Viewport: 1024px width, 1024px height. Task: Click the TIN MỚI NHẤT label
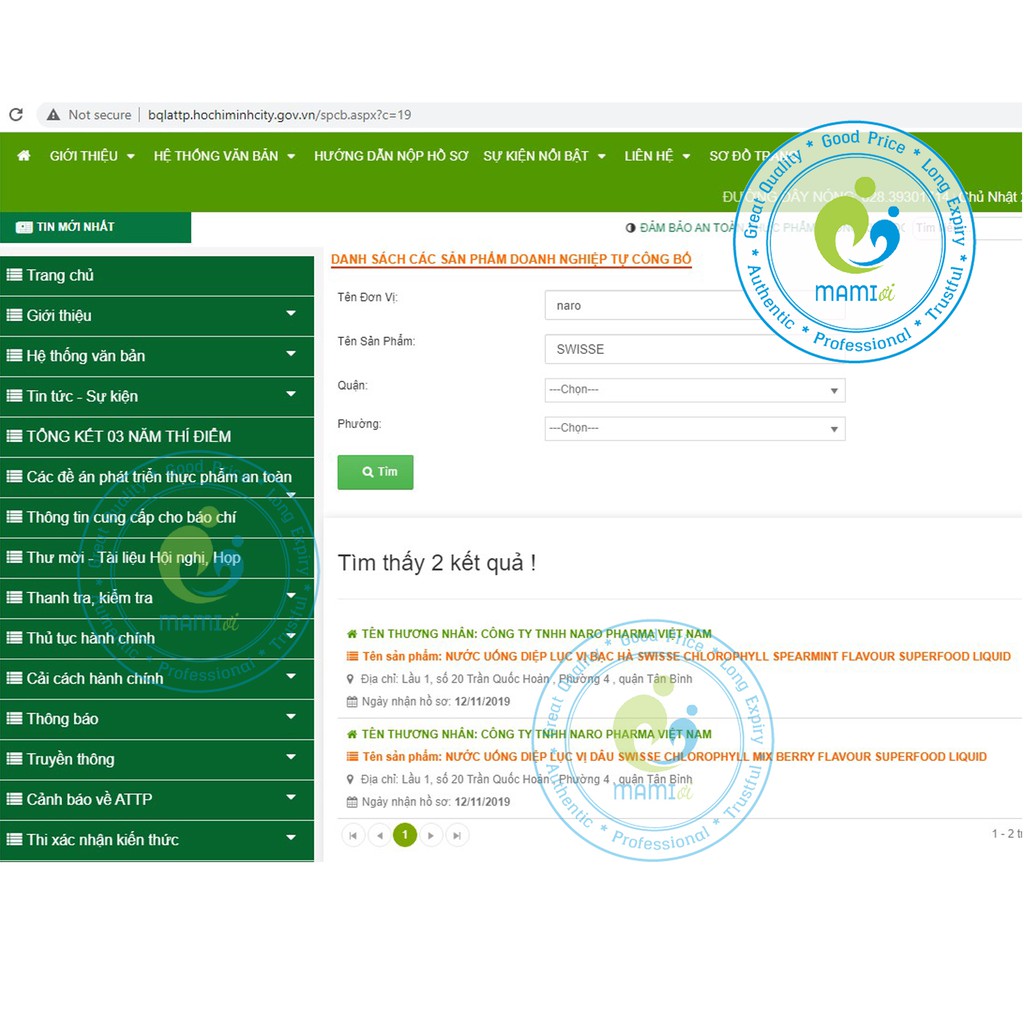76,227
